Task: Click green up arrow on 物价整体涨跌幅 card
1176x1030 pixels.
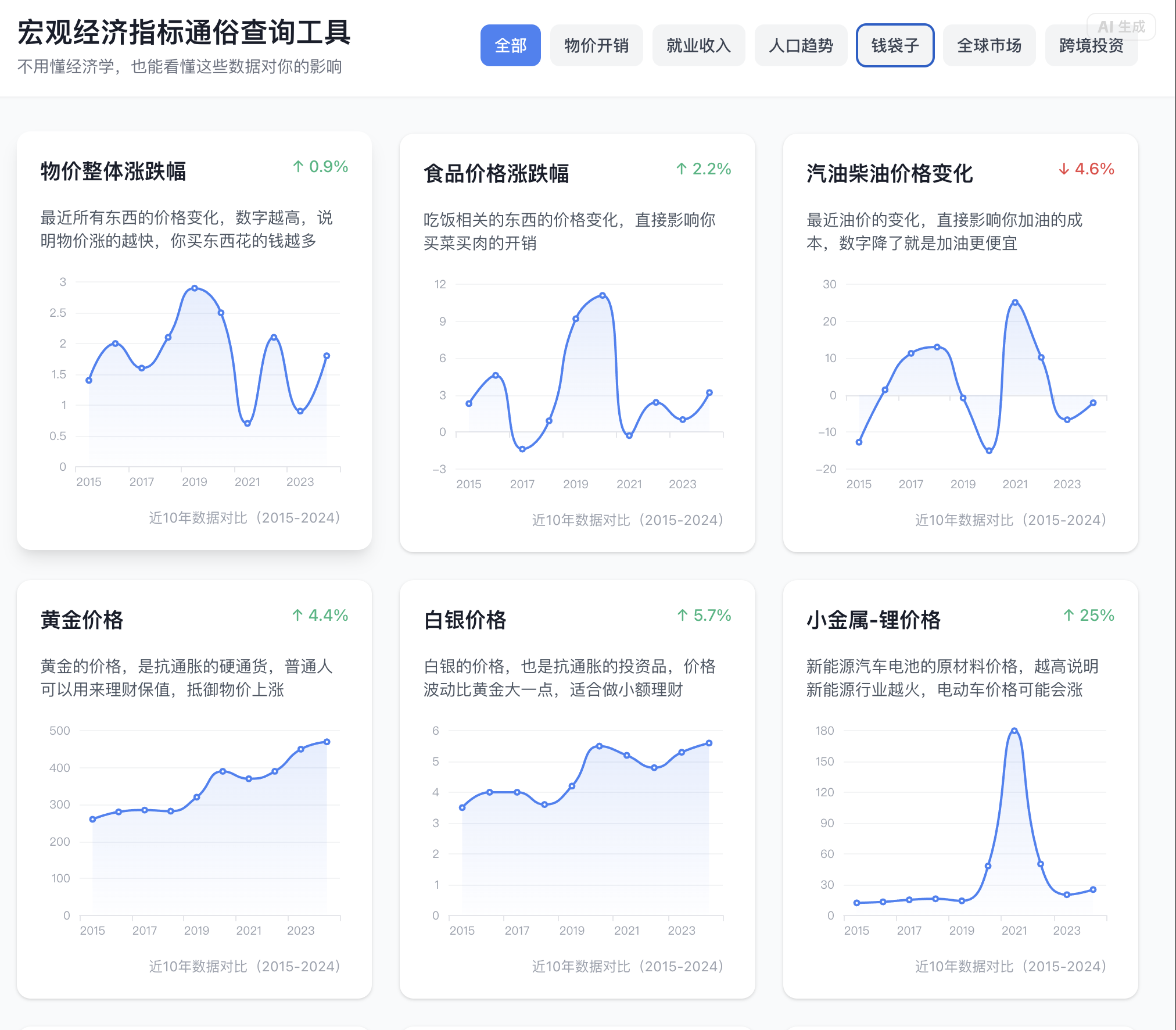Action: click(298, 167)
